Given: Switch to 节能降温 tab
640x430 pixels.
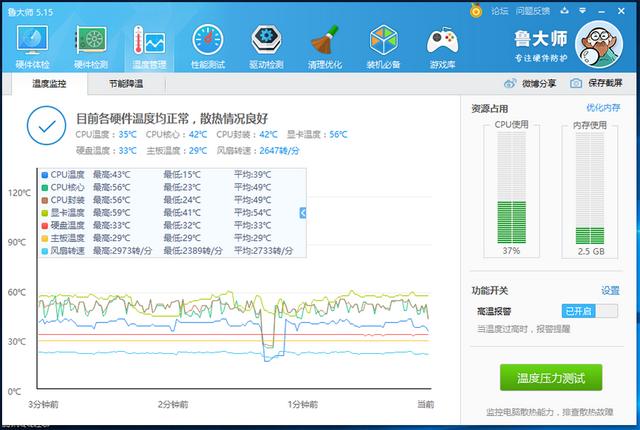Looking at the screenshot, I should tap(126, 84).
